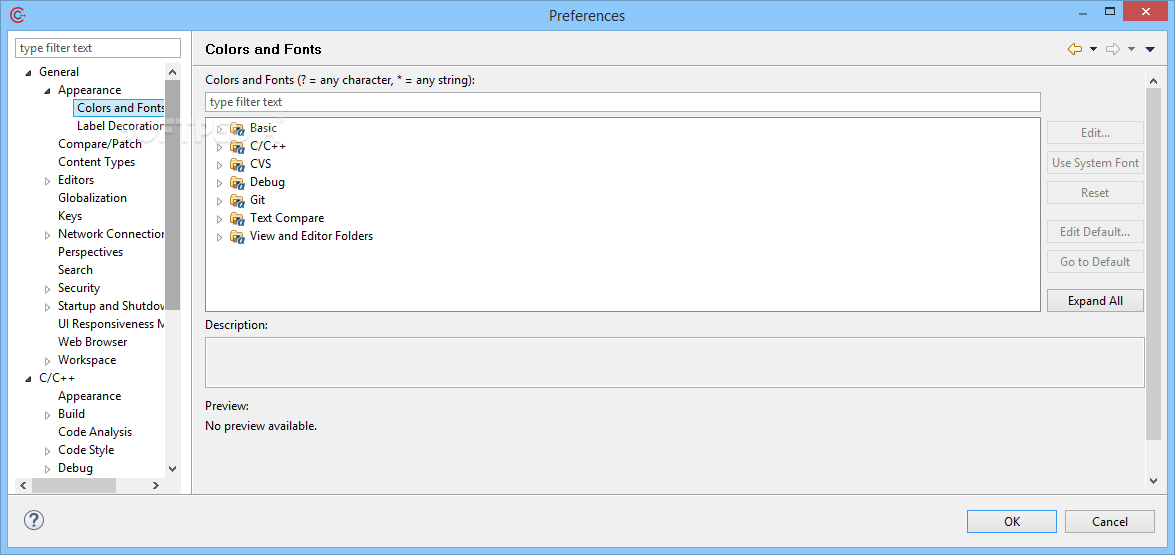This screenshot has height=555, width=1175.
Task: Expand the Basic colors and fonts category
Action: point(220,129)
